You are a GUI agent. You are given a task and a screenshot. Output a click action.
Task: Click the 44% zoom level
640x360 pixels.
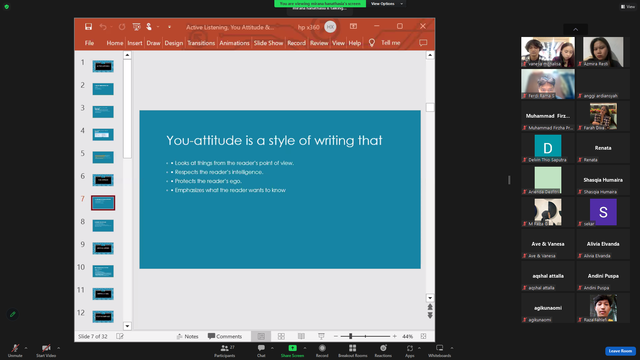point(407,336)
